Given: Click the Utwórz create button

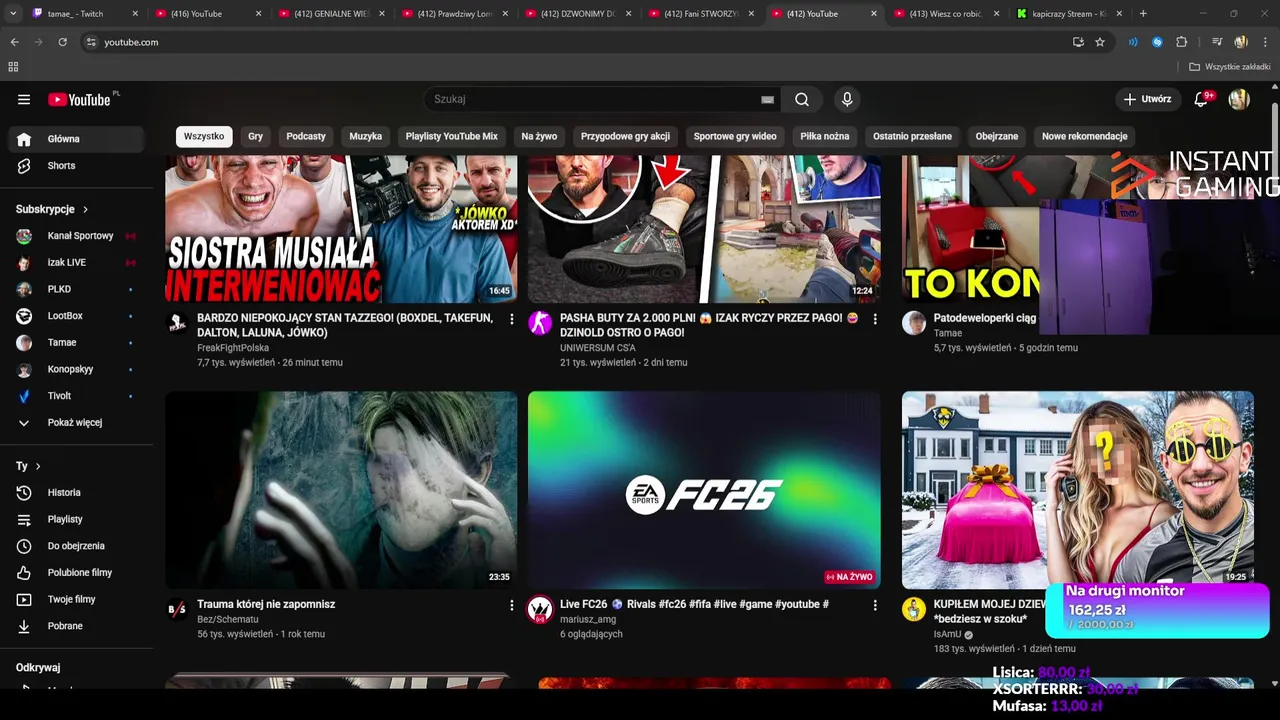Looking at the screenshot, I should click(1147, 99).
